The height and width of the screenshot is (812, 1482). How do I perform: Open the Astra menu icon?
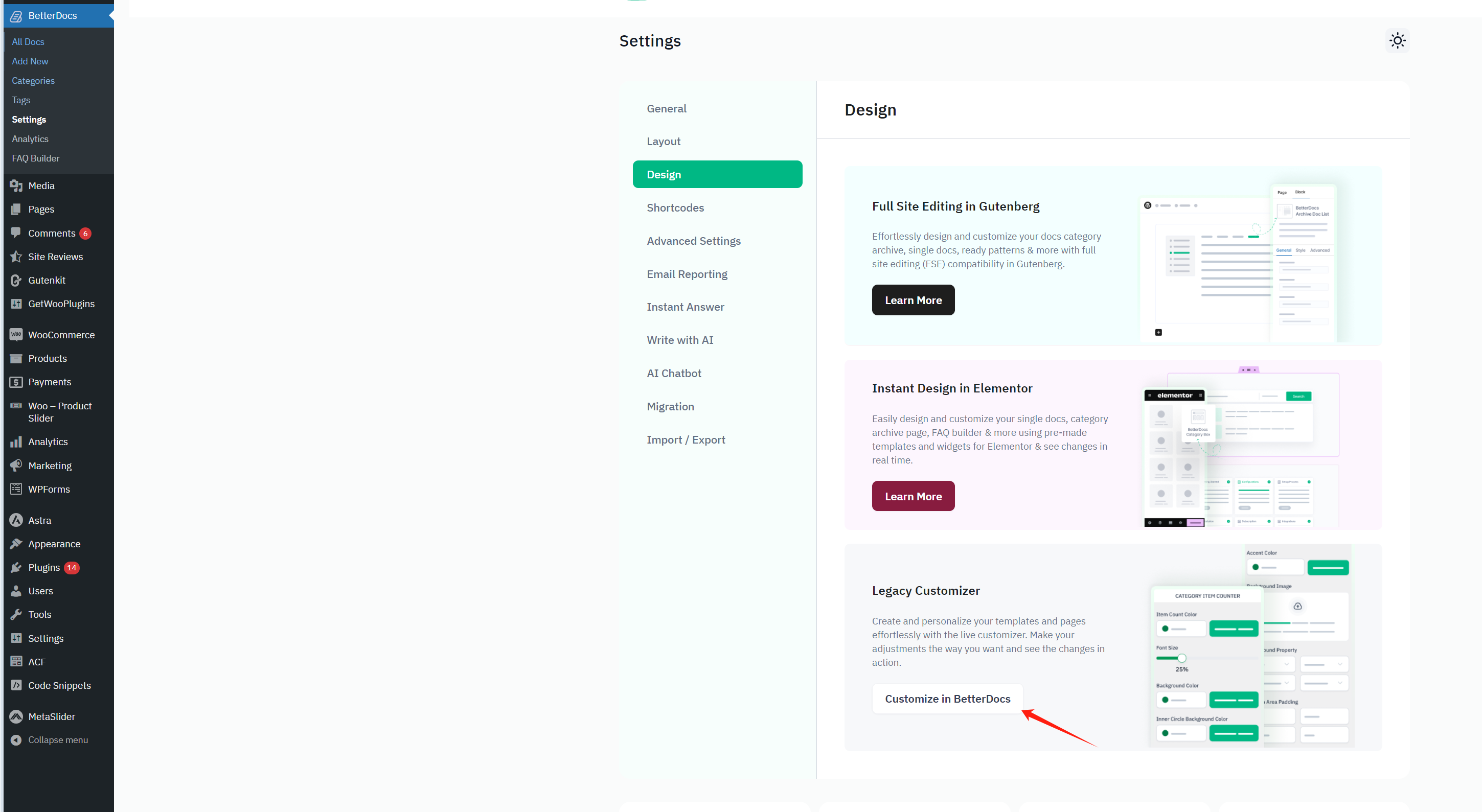[x=16, y=520]
